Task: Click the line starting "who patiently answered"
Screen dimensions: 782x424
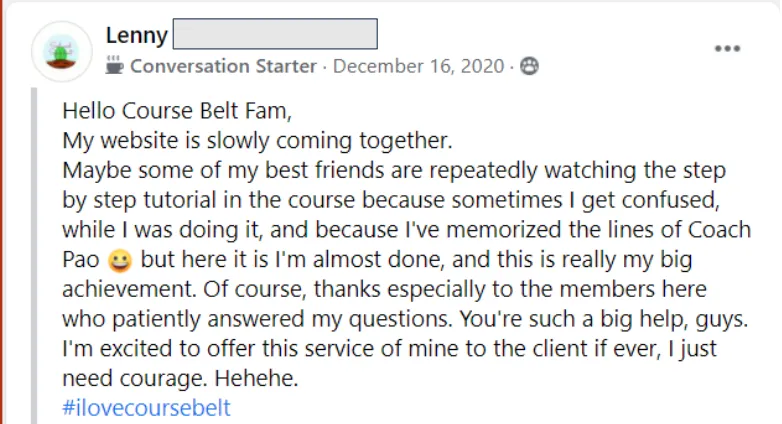Action: [x=405, y=319]
